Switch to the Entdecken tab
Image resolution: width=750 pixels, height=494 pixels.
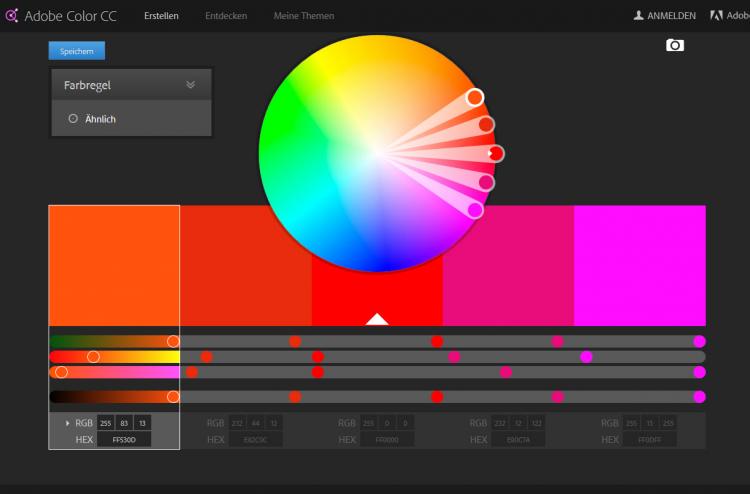(226, 16)
